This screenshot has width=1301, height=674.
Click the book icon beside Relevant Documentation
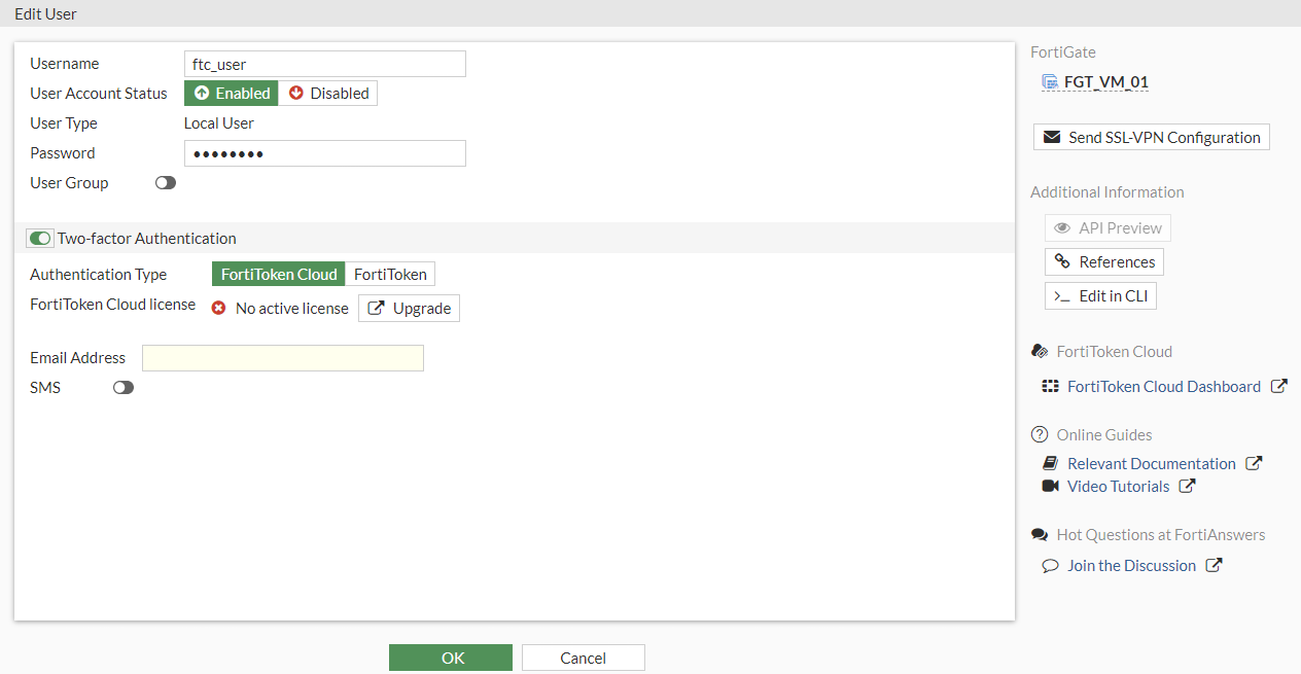tap(1049, 462)
